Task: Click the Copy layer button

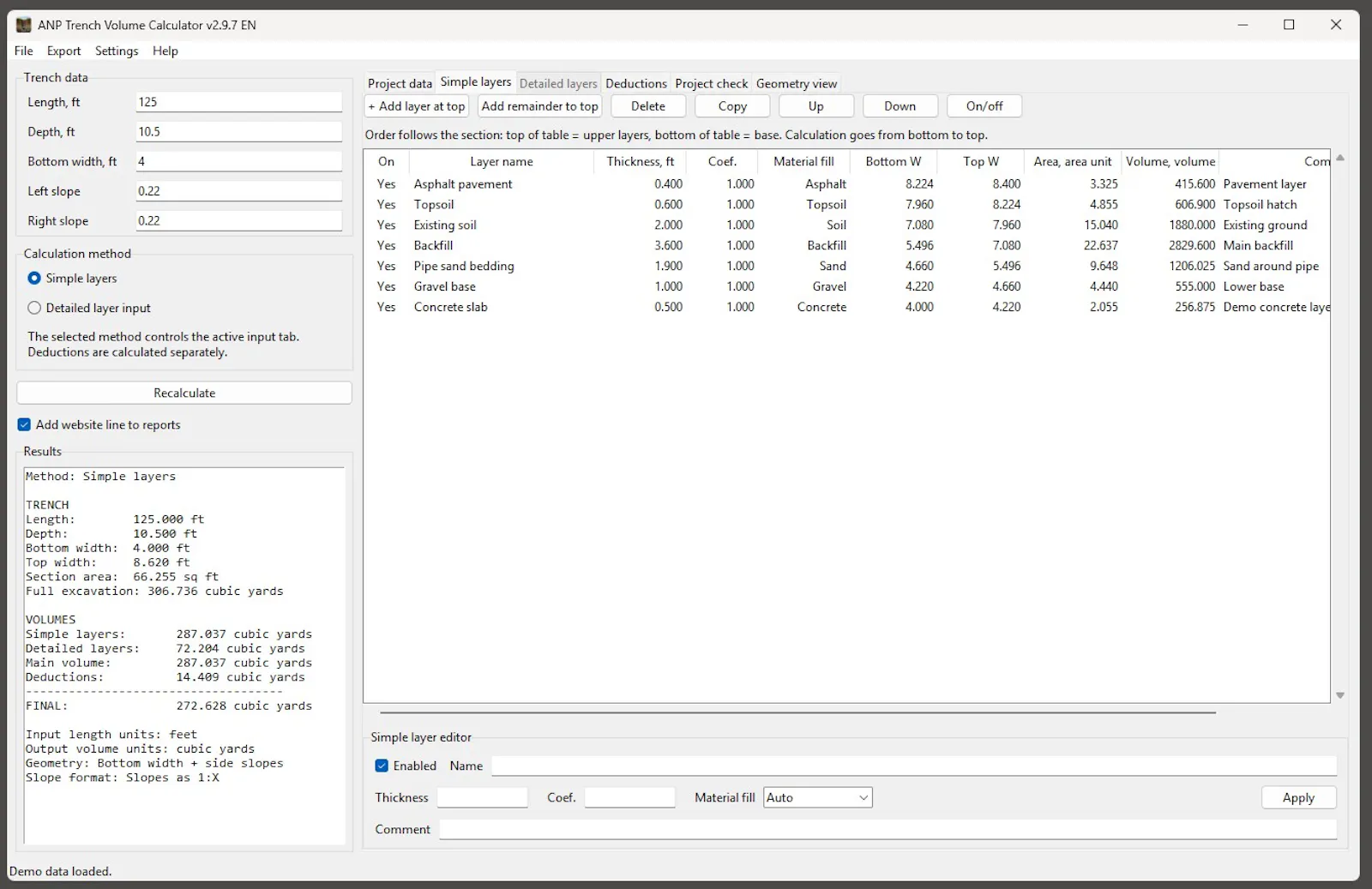Action: click(732, 106)
